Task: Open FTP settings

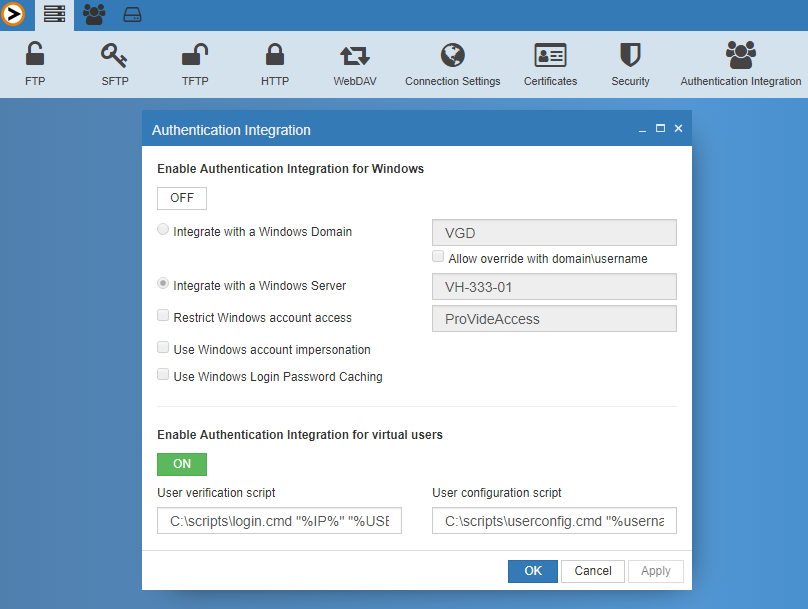Action: (x=35, y=64)
